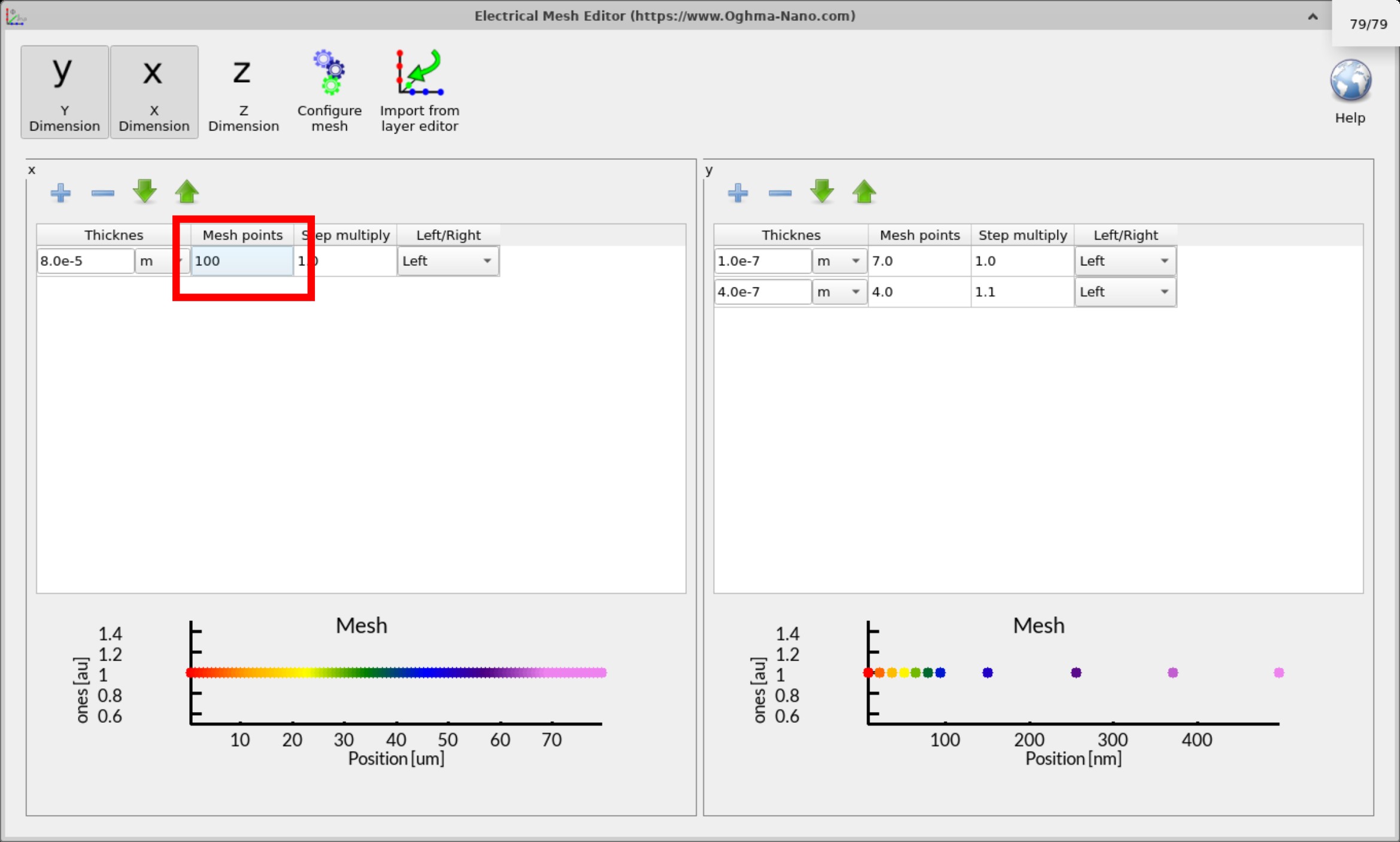Remove a row from the x mesh table
Viewport: 1400px width, 842px height.
pos(102,193)
